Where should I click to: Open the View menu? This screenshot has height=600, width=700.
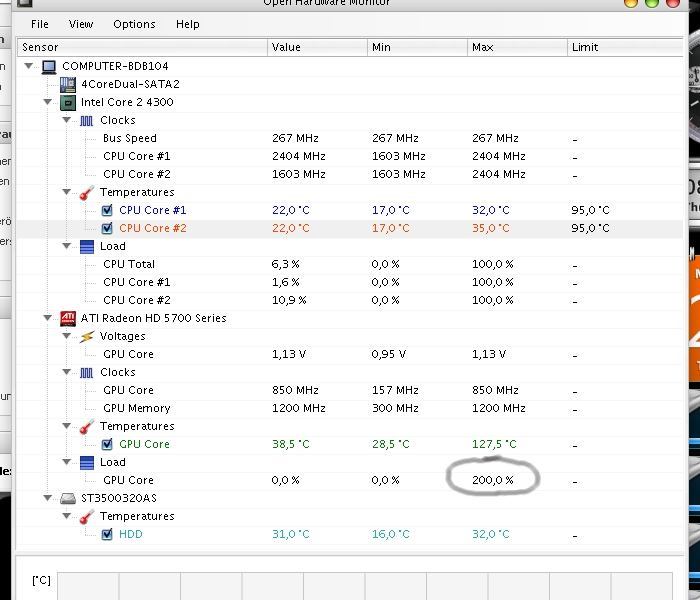coord(81,24)
